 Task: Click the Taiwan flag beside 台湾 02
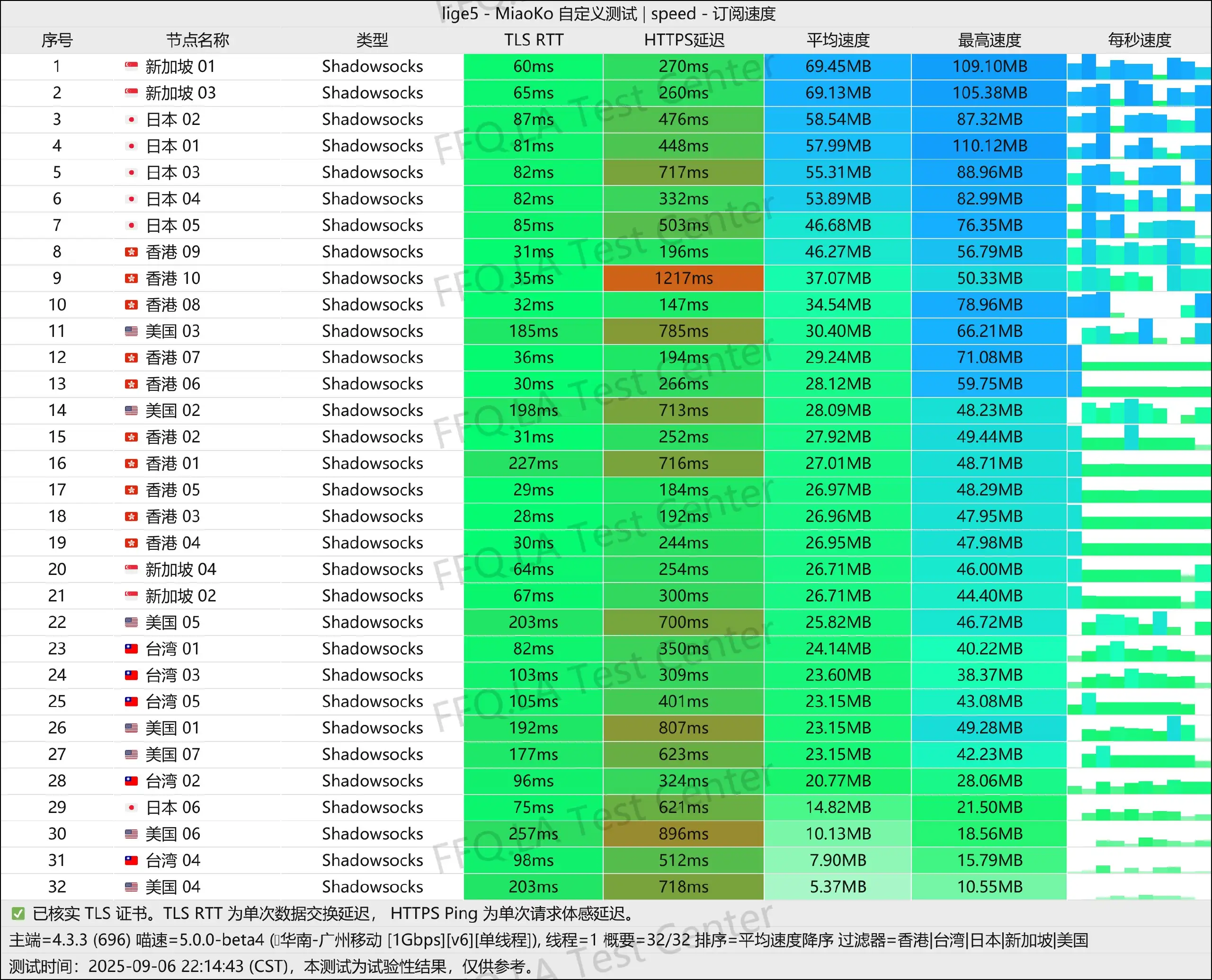point(131,781)
